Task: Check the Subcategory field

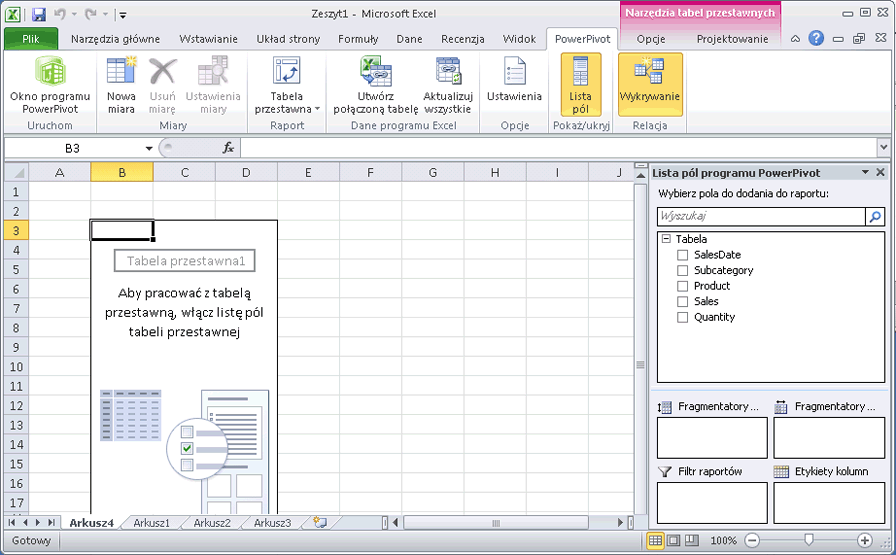Action: point(682,270)
